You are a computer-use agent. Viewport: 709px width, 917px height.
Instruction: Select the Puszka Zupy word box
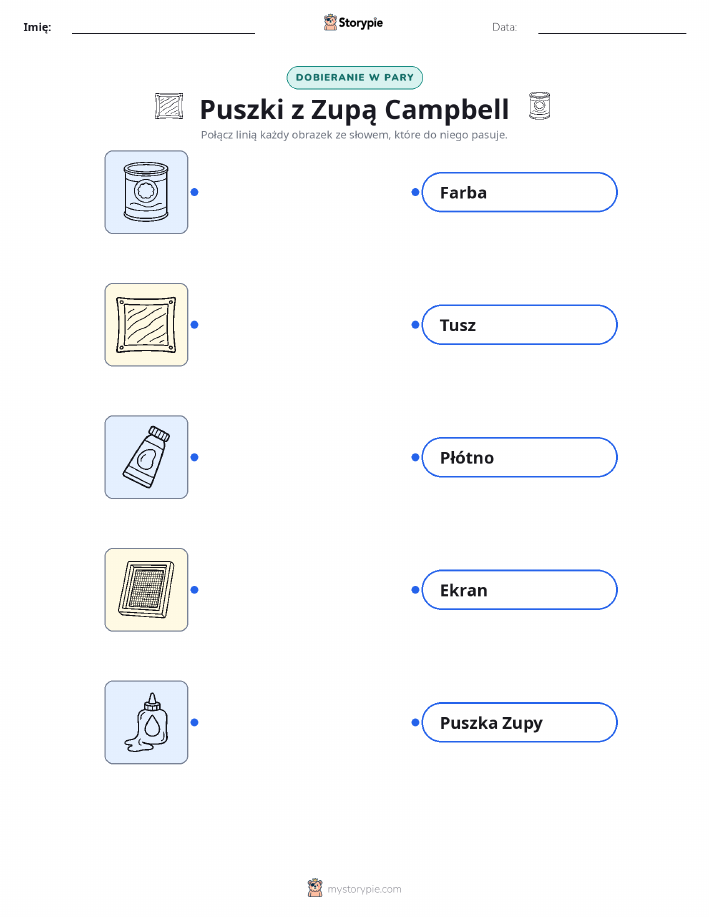tap(519, 722)
